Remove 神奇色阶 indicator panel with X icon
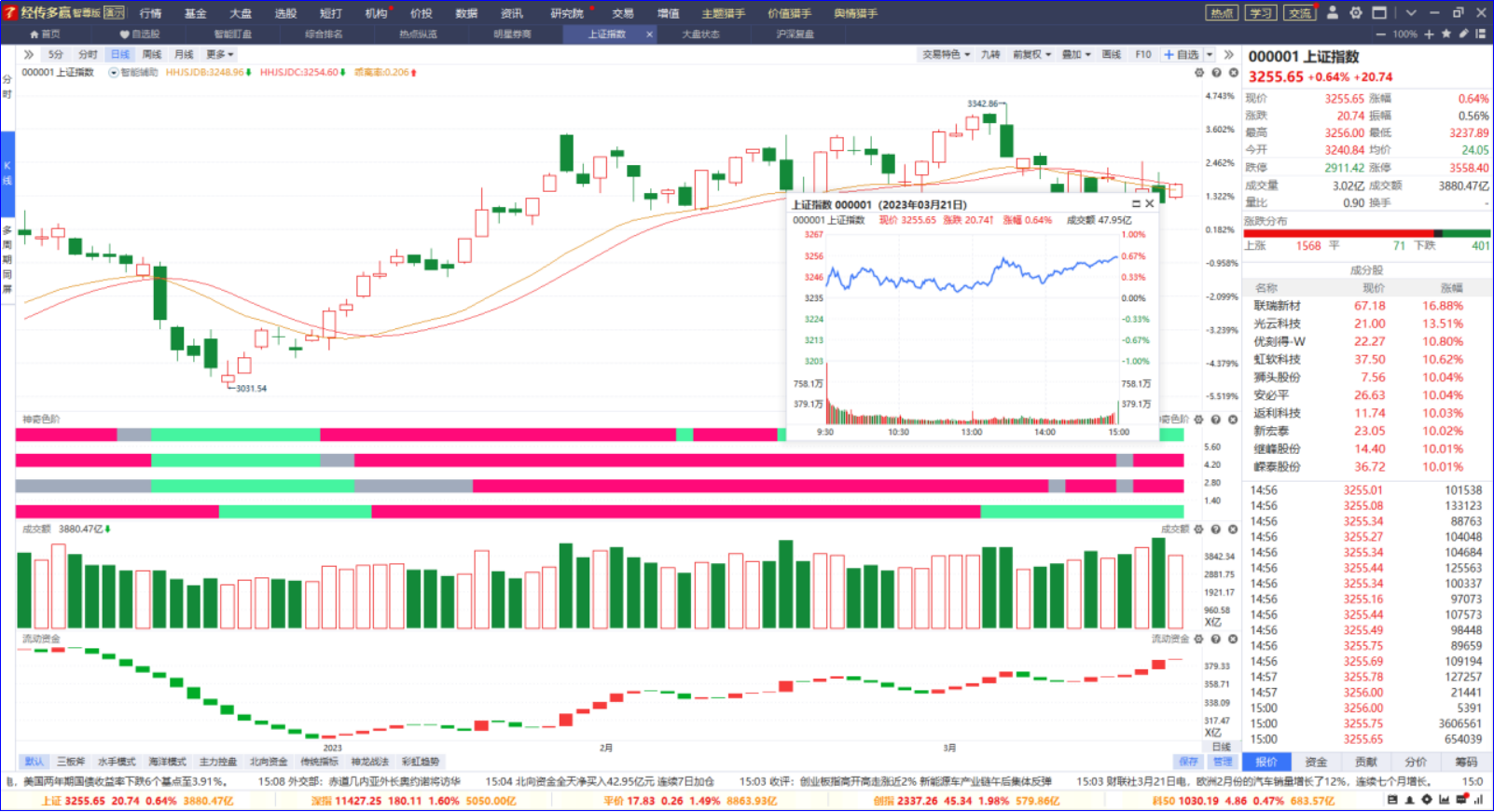This screenshot has height=812, width=1494. coord(1233,420)
